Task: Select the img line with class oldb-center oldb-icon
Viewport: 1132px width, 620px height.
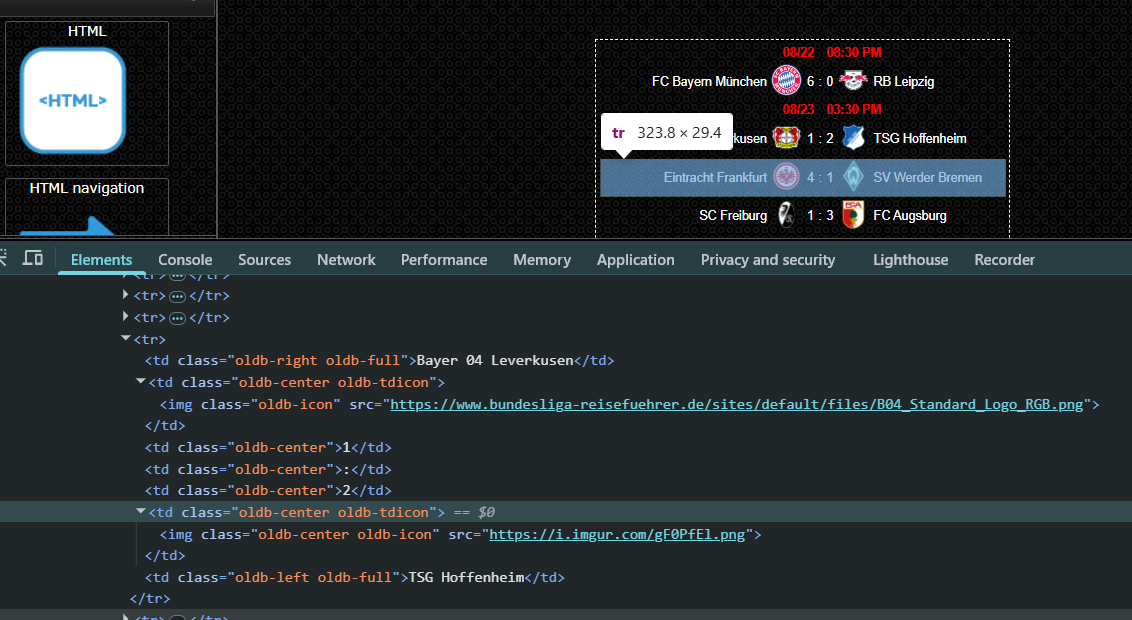Action: pos(461,534)
